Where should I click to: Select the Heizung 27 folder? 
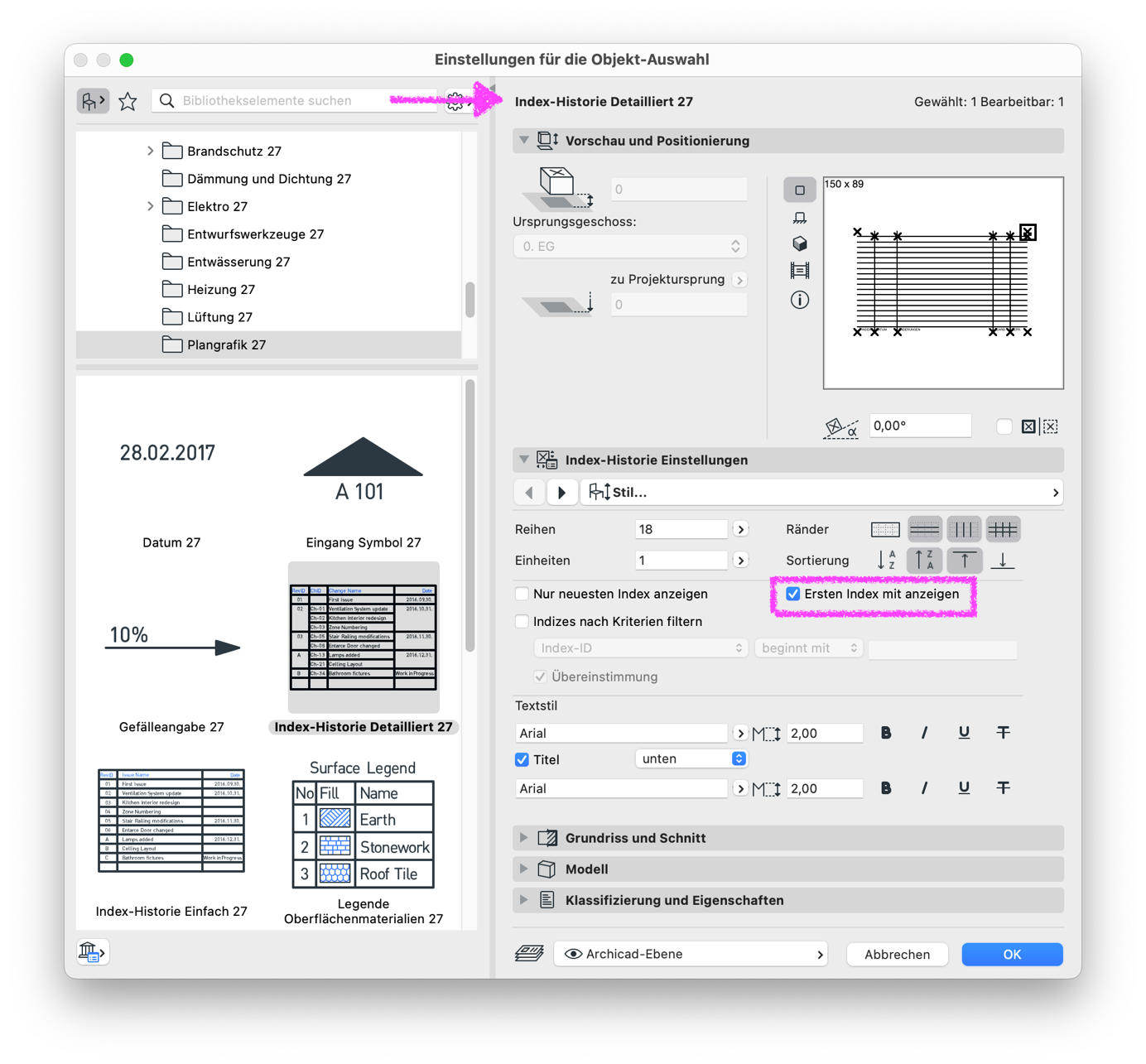click(268, 289)
